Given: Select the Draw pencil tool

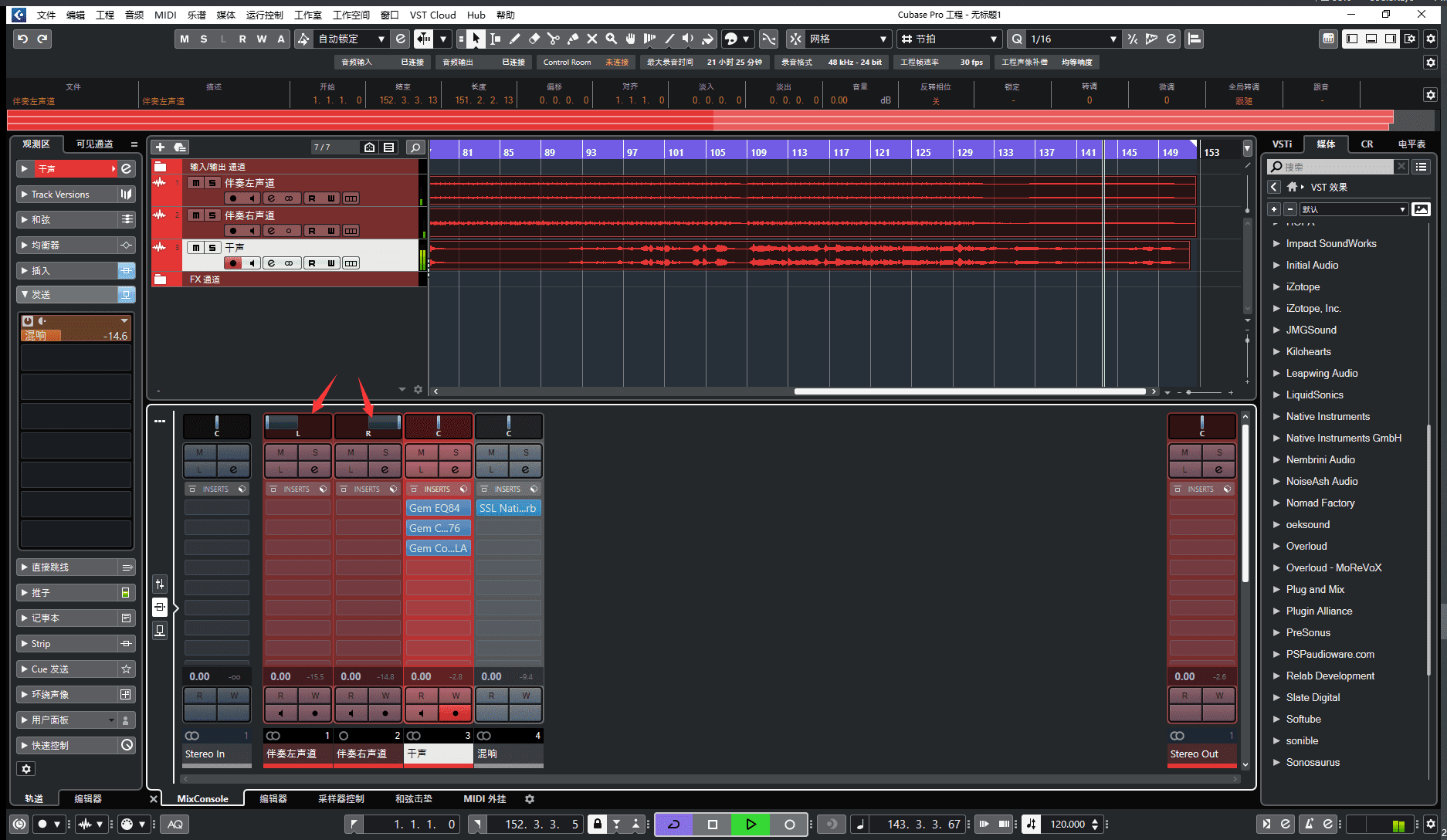Looking at the screenshot, I should click(x=514, y=39).
